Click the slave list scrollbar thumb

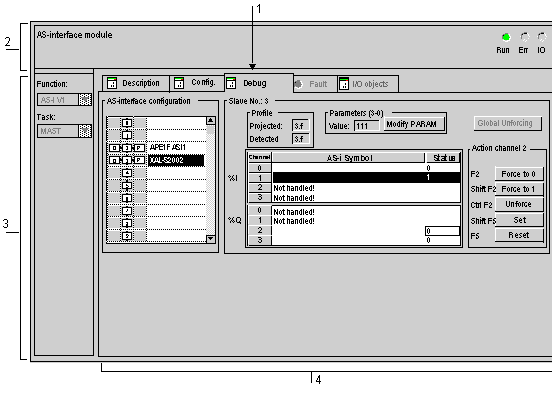coord(211,131)
